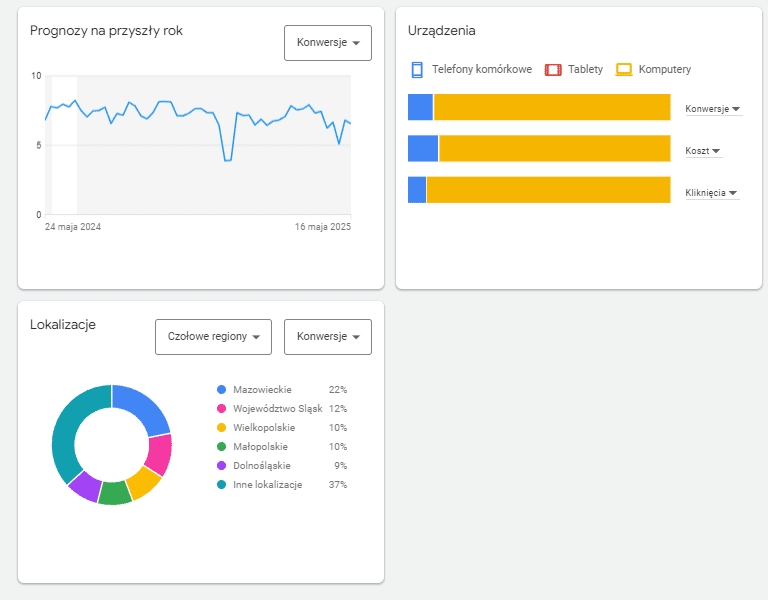Click the 16 maja 2025 axis date
Image resolution: width=768 pixels, height=600 pixels.
pyautogui.click(x=323, y=227)
